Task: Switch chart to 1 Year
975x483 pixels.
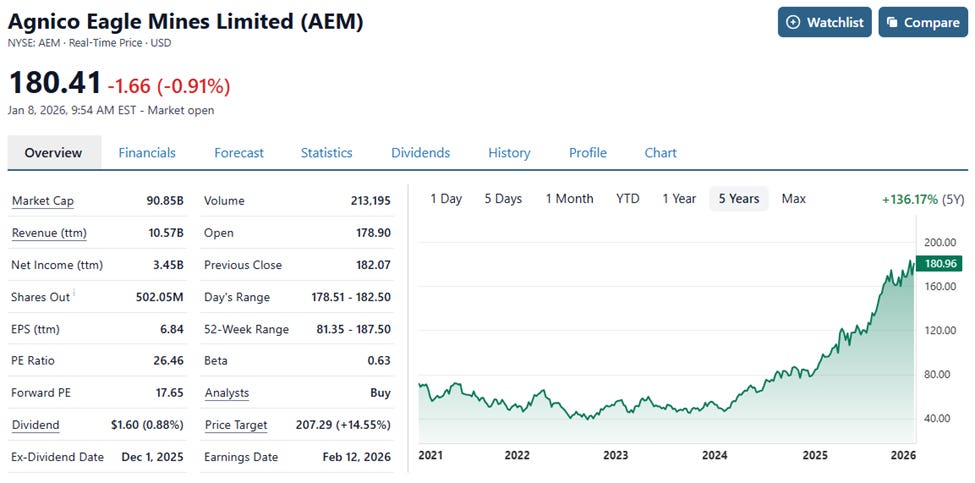Action: point(679,199)
